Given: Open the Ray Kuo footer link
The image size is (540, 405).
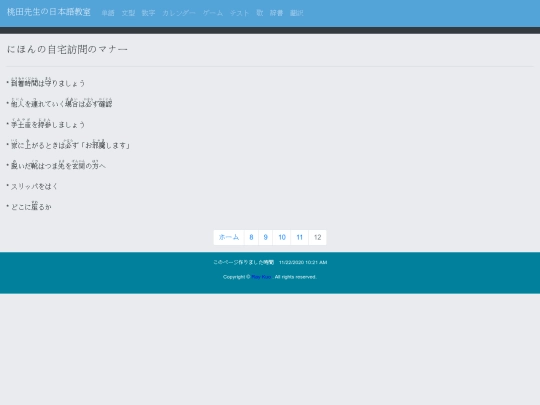Looking at the screenshot, I should click(261, 277).
